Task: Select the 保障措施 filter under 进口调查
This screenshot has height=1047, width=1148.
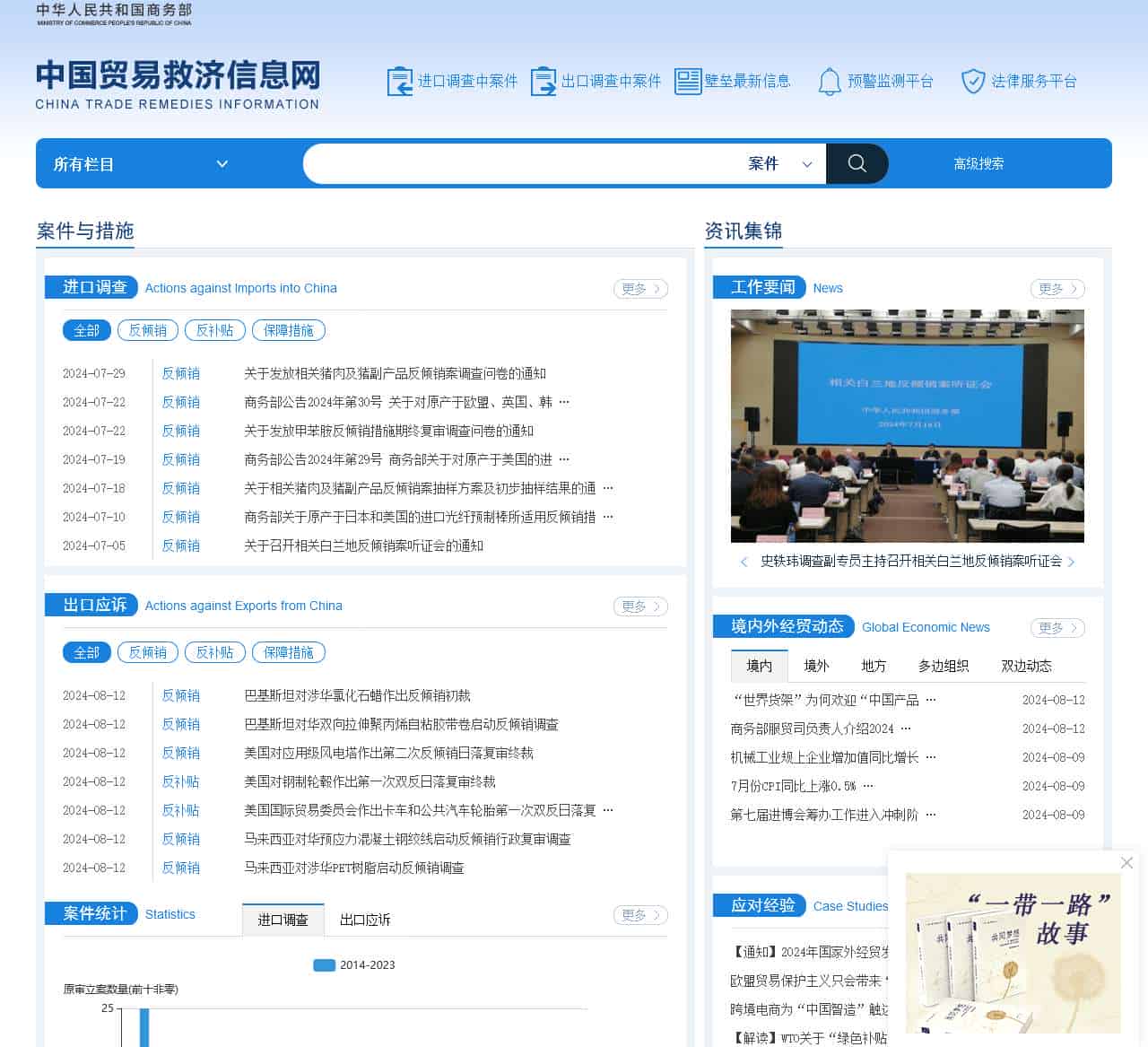Action: point(288,330)
